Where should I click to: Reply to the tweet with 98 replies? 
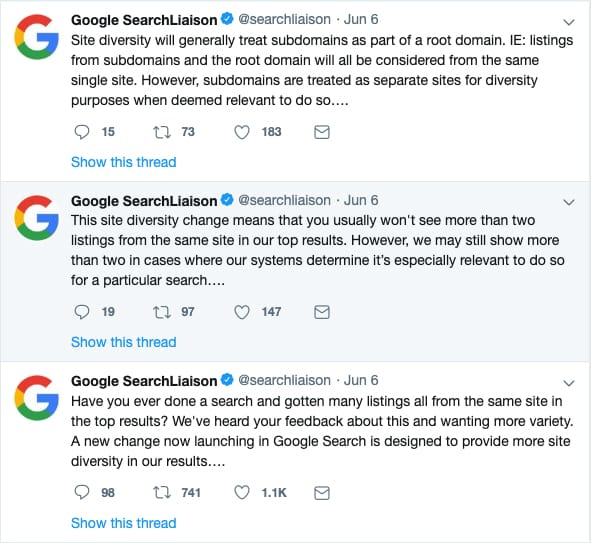click(x=82, y=493)
